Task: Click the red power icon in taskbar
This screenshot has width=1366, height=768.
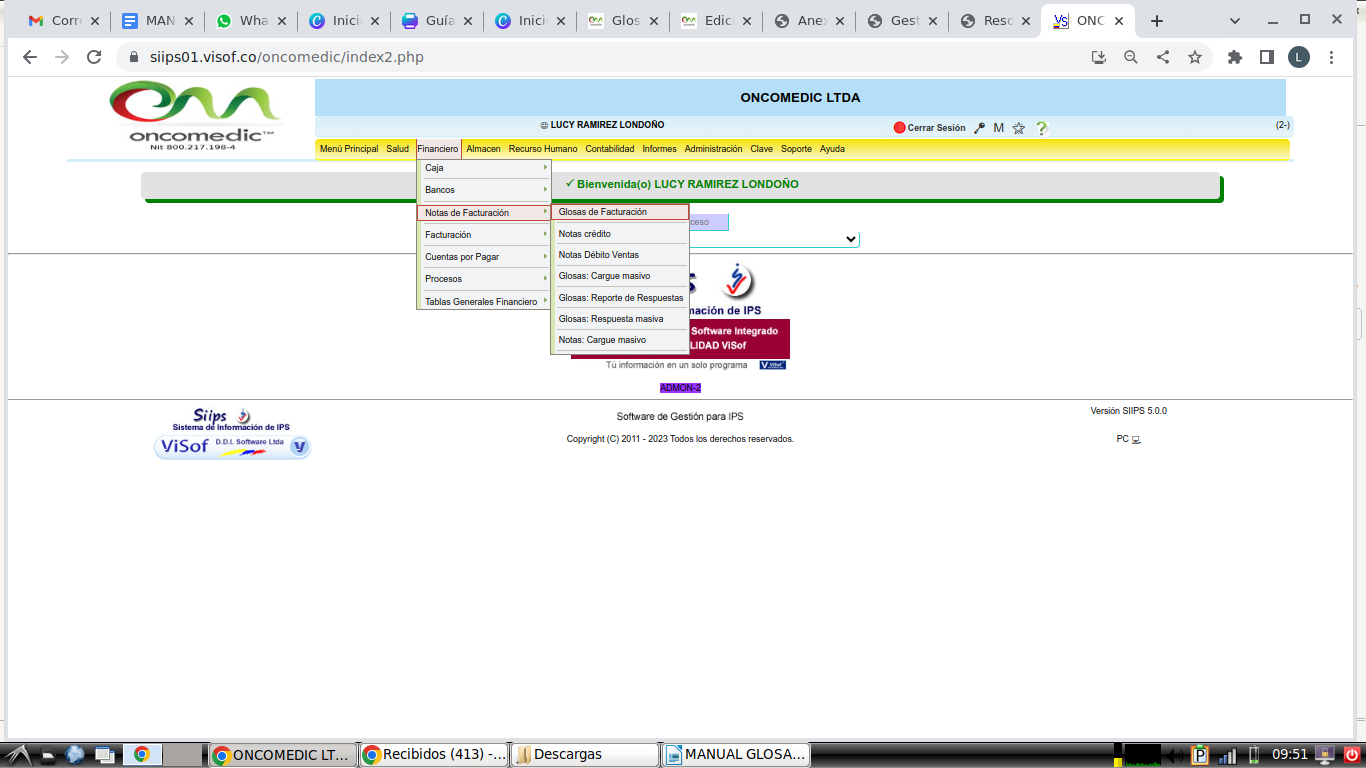Action: coord(1351,755)
